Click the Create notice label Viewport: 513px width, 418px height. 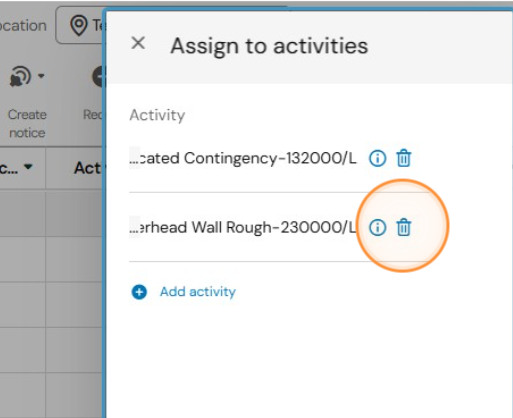[x=27, y=124]
